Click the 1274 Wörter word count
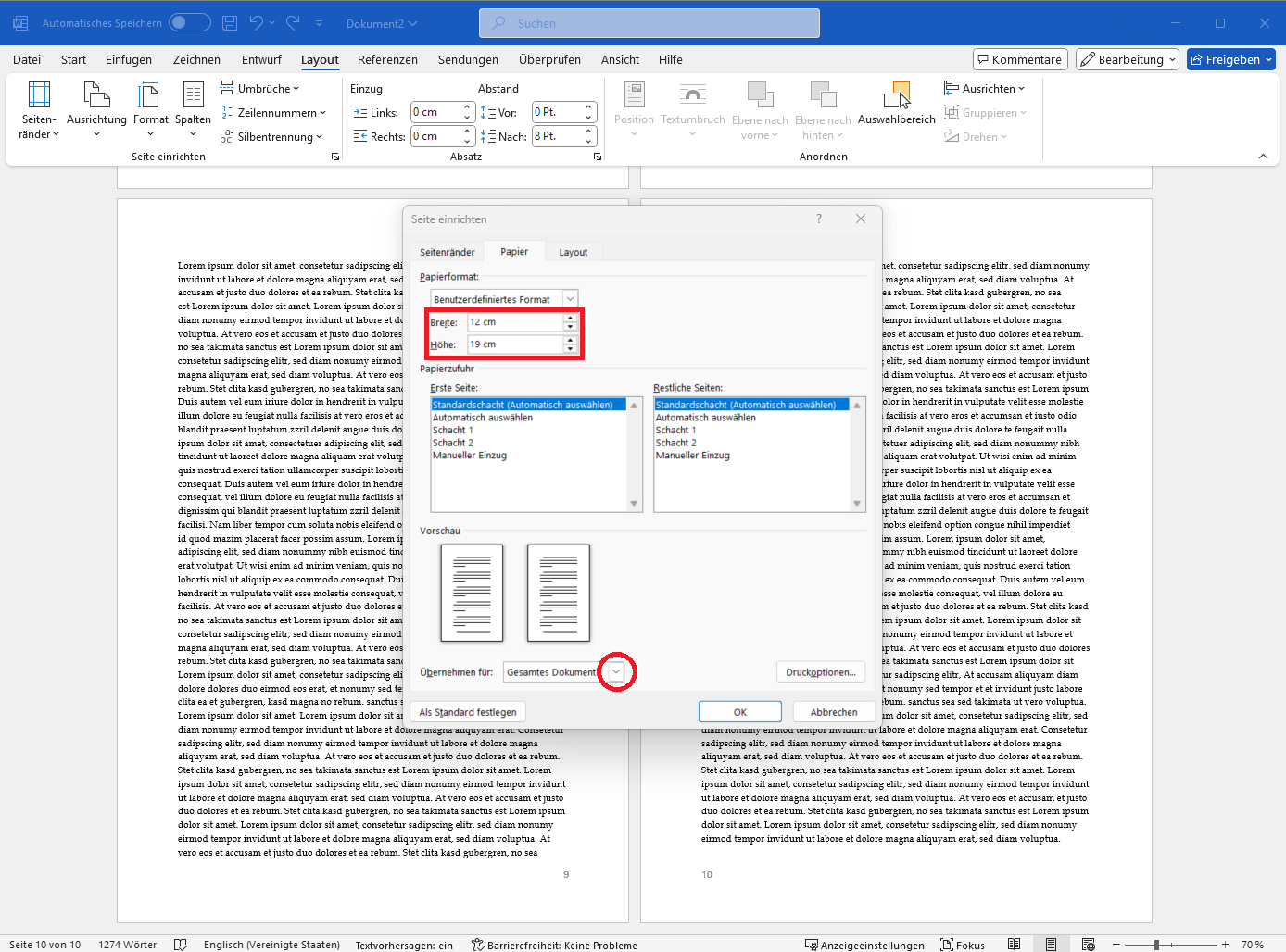1286x952 pixels. pos(128,945)
